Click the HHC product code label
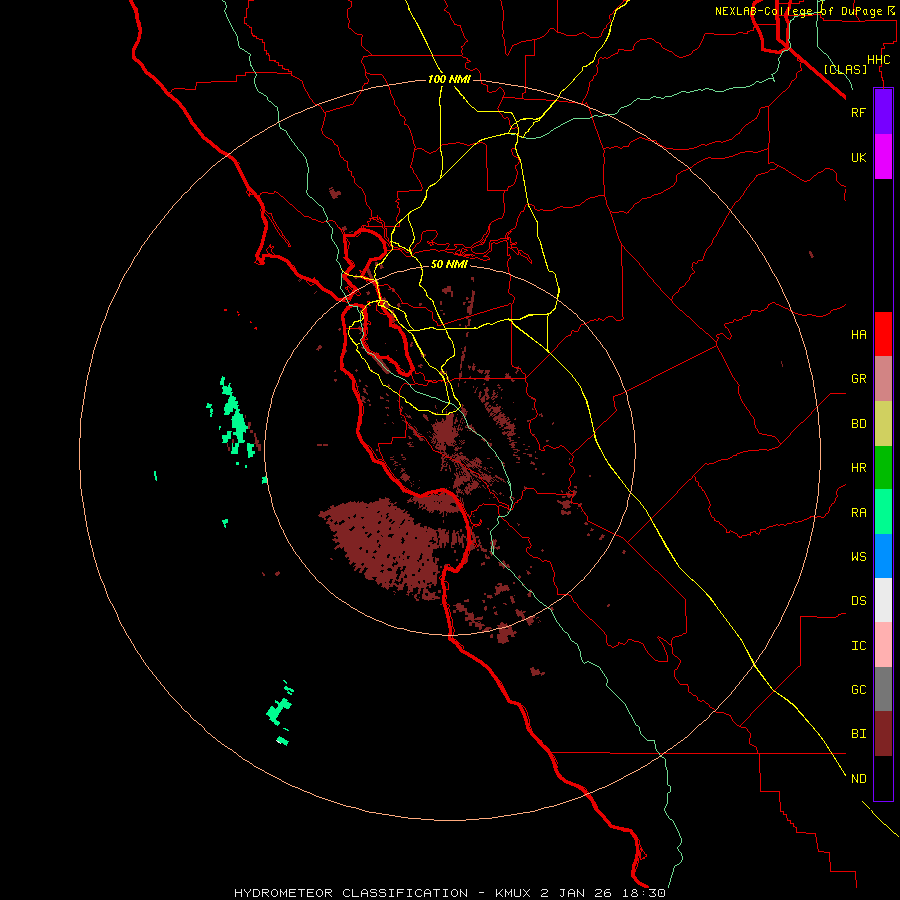 [879, 60]
